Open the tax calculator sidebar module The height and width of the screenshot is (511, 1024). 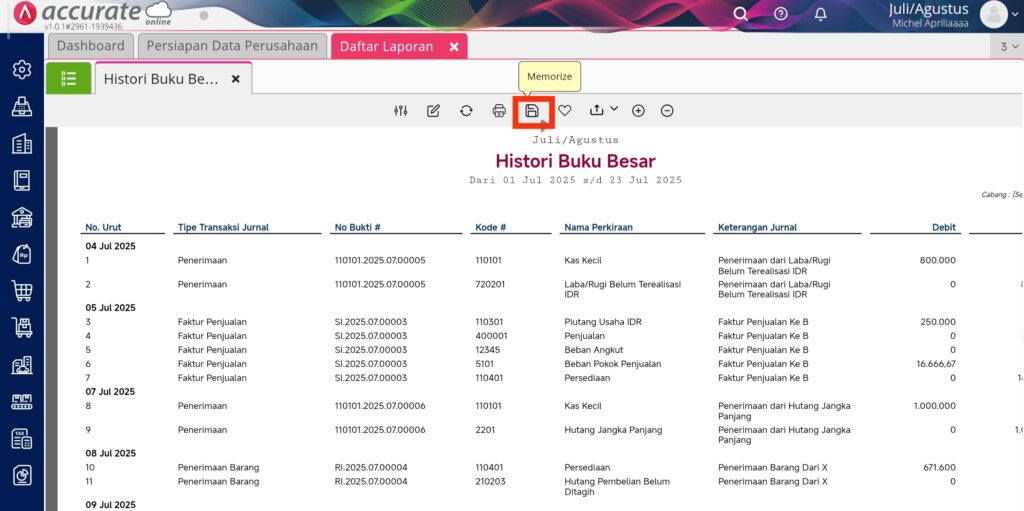tap(22, 439)
